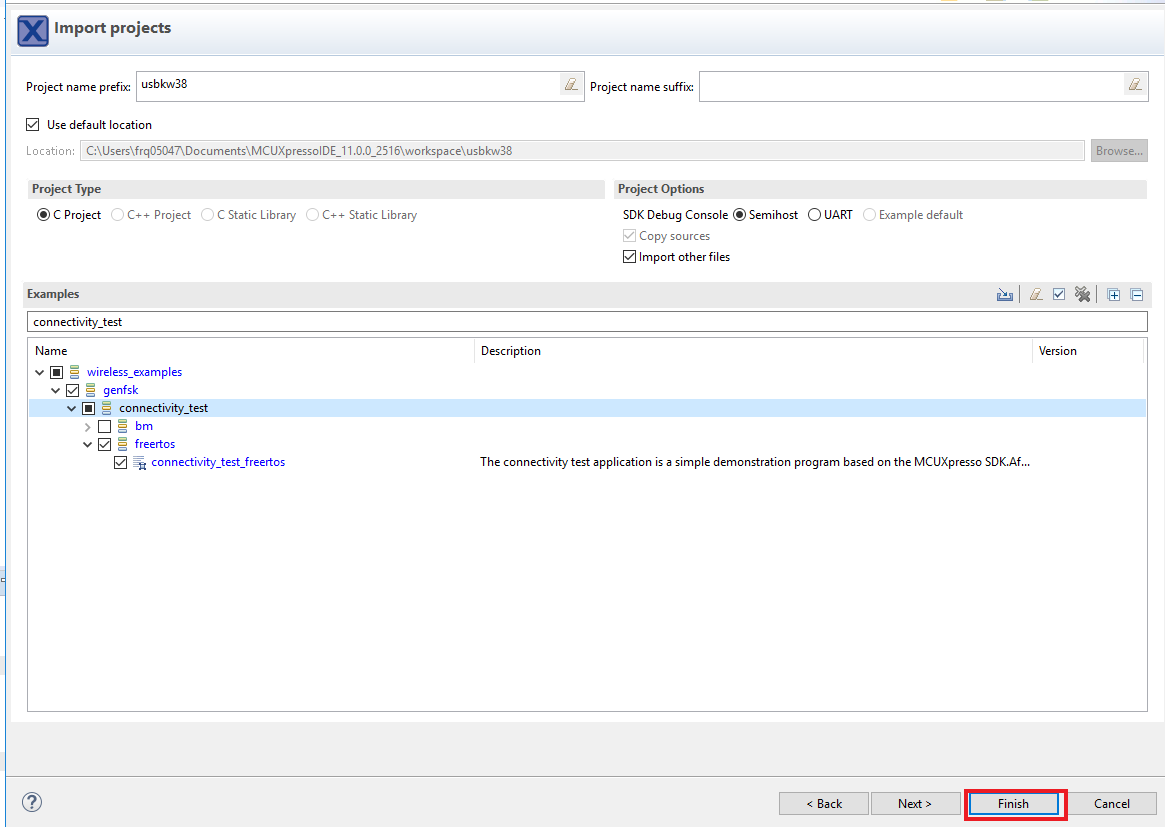This screenshot has width=1165, height=827.
Task: Click the select all checkmark icon in Examples toolbar
Action: (x=1059, y=294)
